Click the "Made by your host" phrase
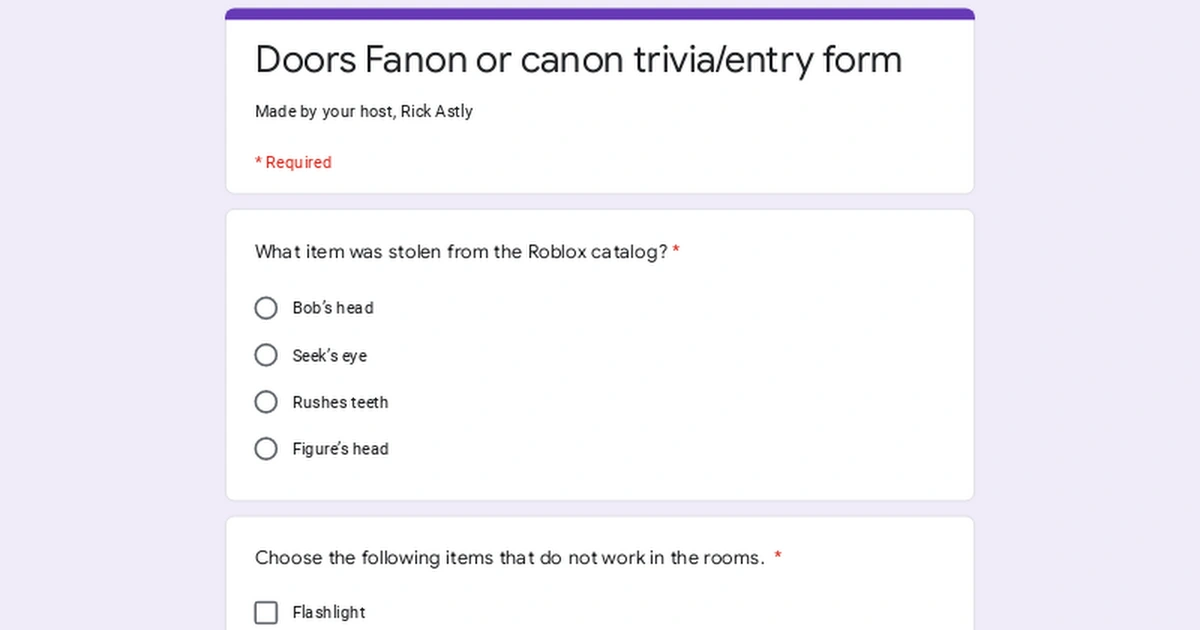This screenshot has height=630, width=1200. click(x=324, y=112)
